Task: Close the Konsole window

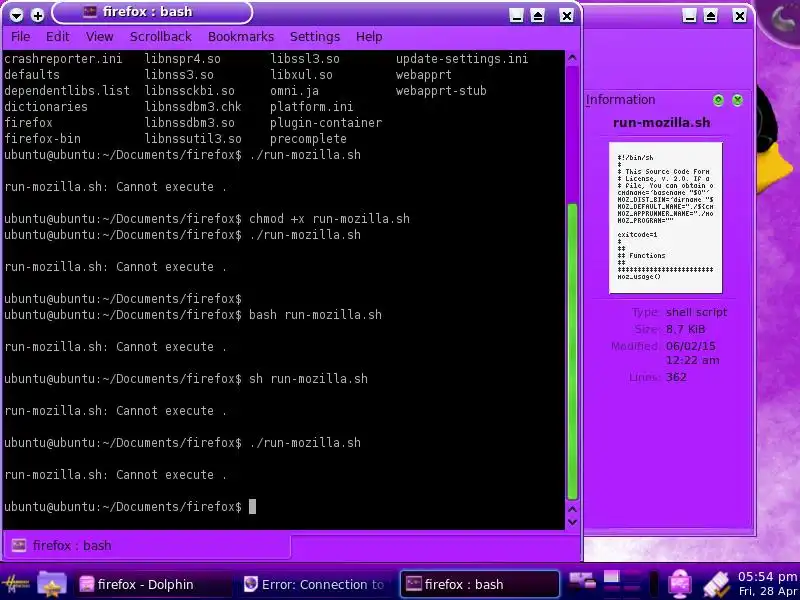Action: pyautogui.click(x=566, y=15)
